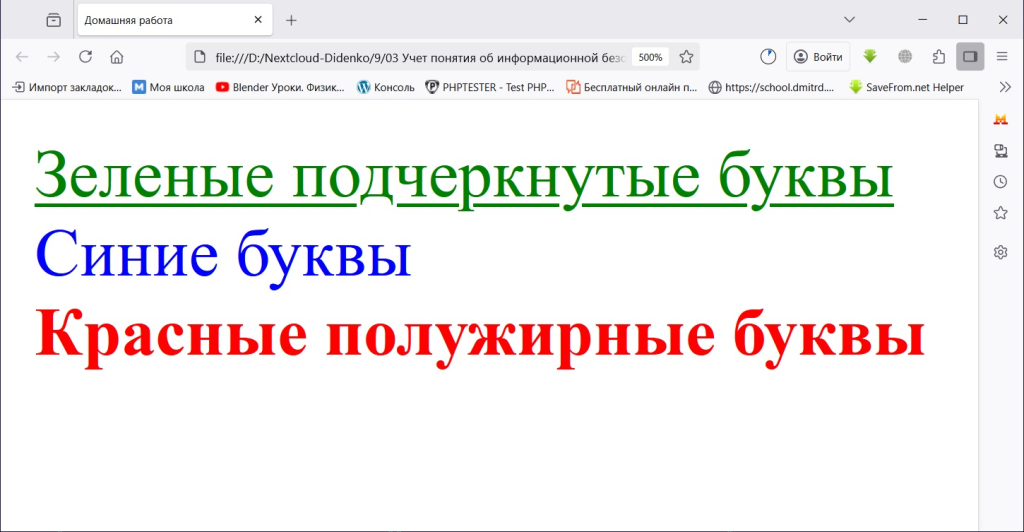This screenshot has height=532, width=1024.
Task: Open sidebar settings gear
Action: 1000,252
